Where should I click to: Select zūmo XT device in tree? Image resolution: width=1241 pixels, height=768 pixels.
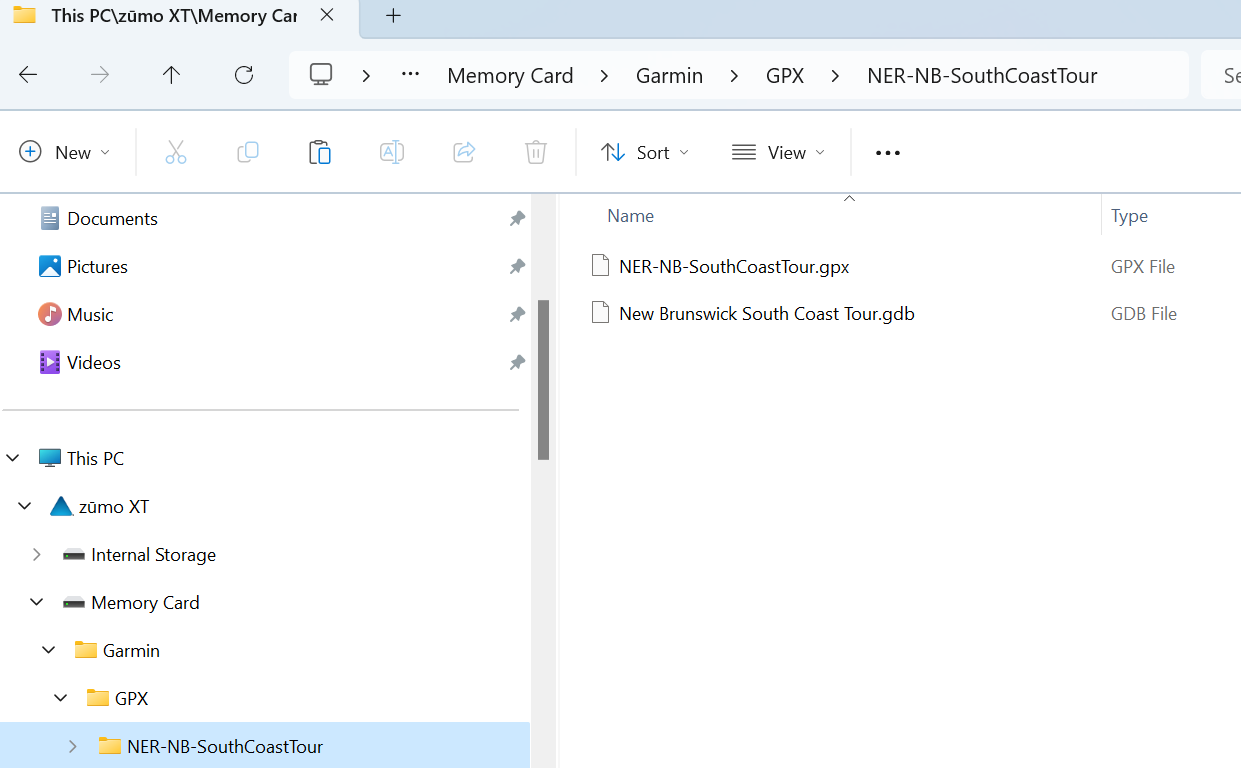tap(114, 506)
